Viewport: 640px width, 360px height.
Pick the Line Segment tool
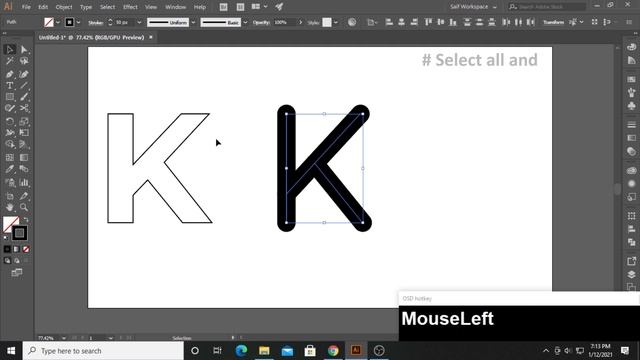[24, 86]
